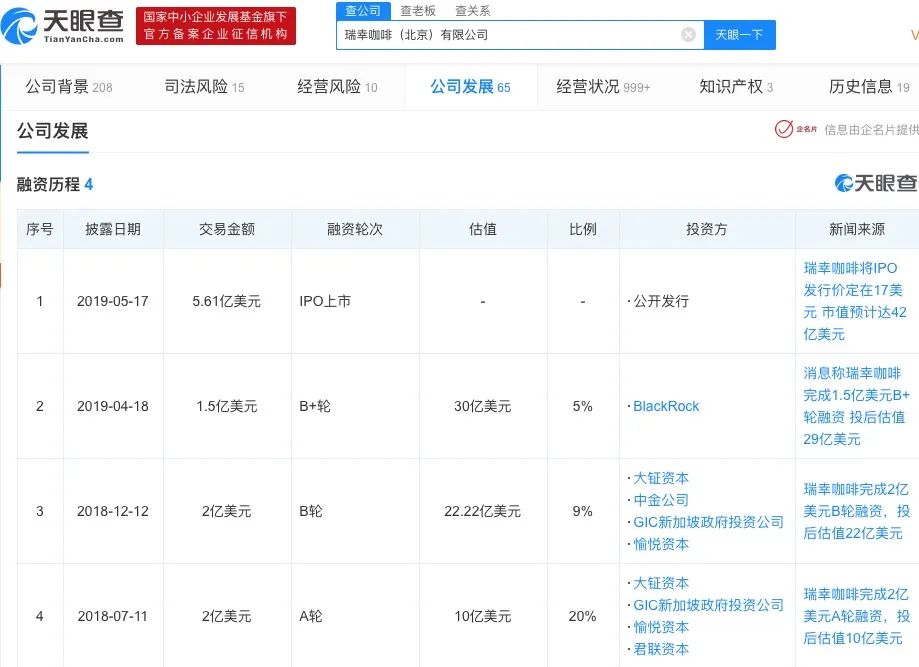Select the 查老板 search tab
The width and height of the screenshot is (919, 667).
[x=418, y=11]
